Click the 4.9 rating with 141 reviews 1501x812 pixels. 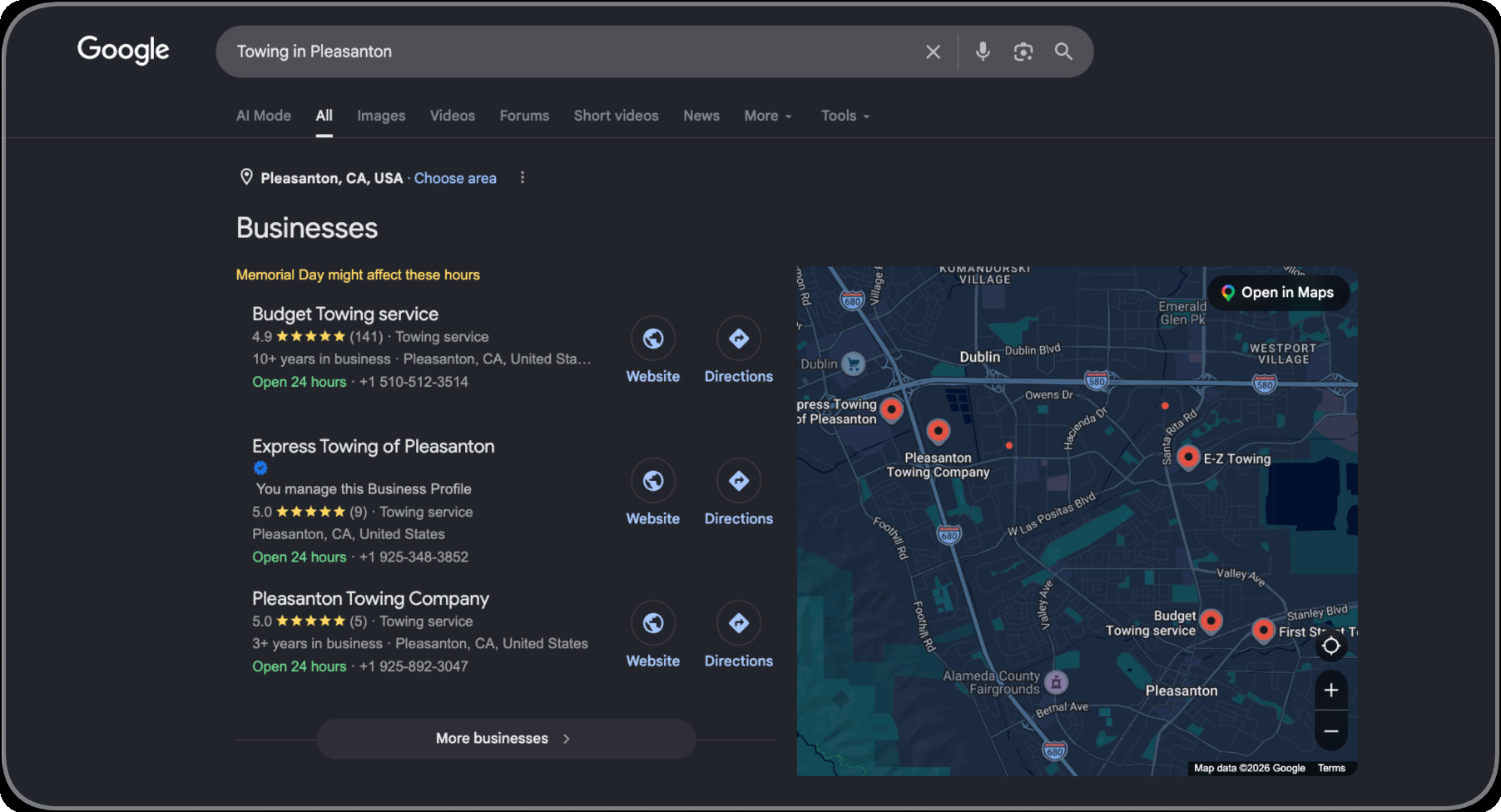(318, 337)
